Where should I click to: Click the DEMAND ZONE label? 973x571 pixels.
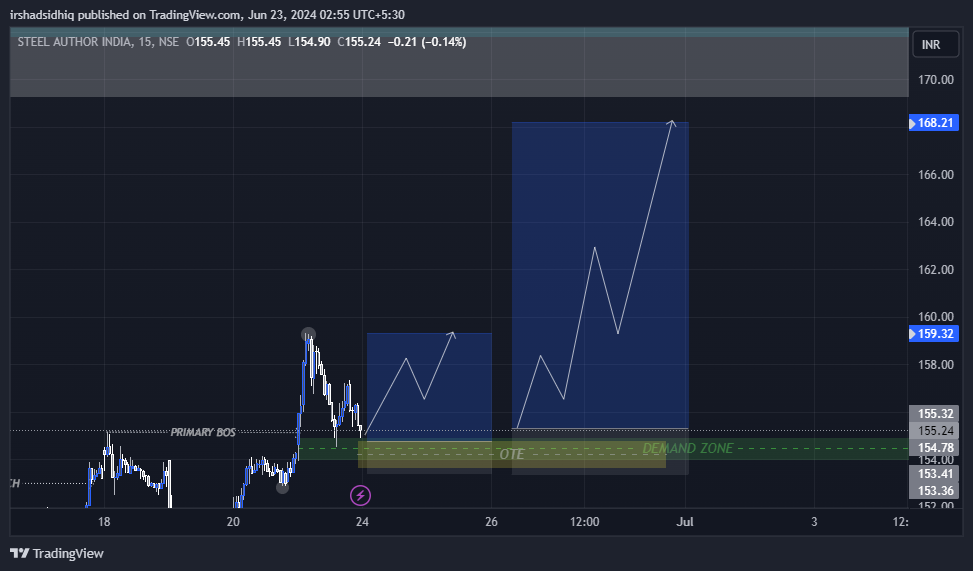tap(688, 448)
